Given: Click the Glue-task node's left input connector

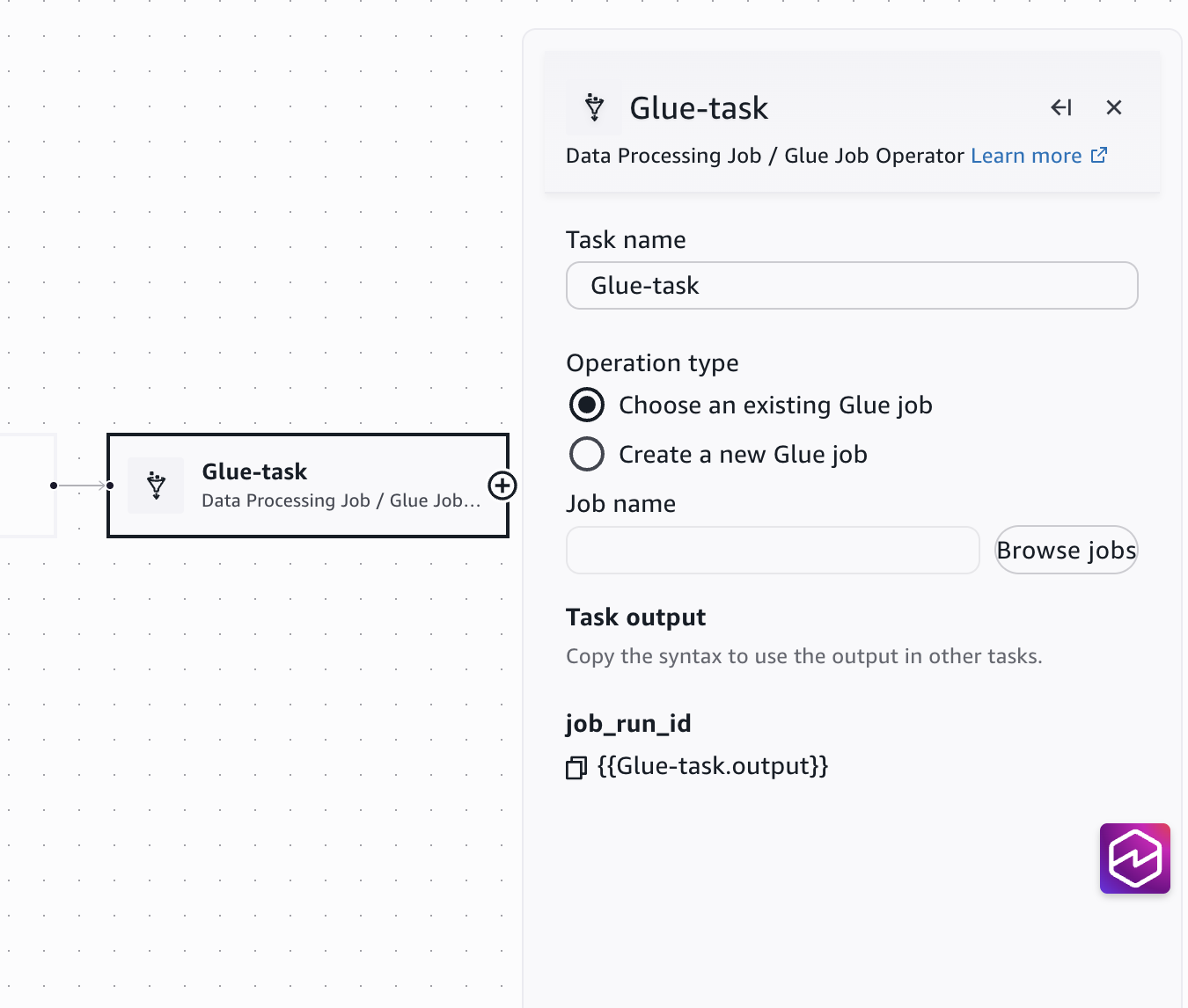Looking at the screenshot, I should pos(110,486).
